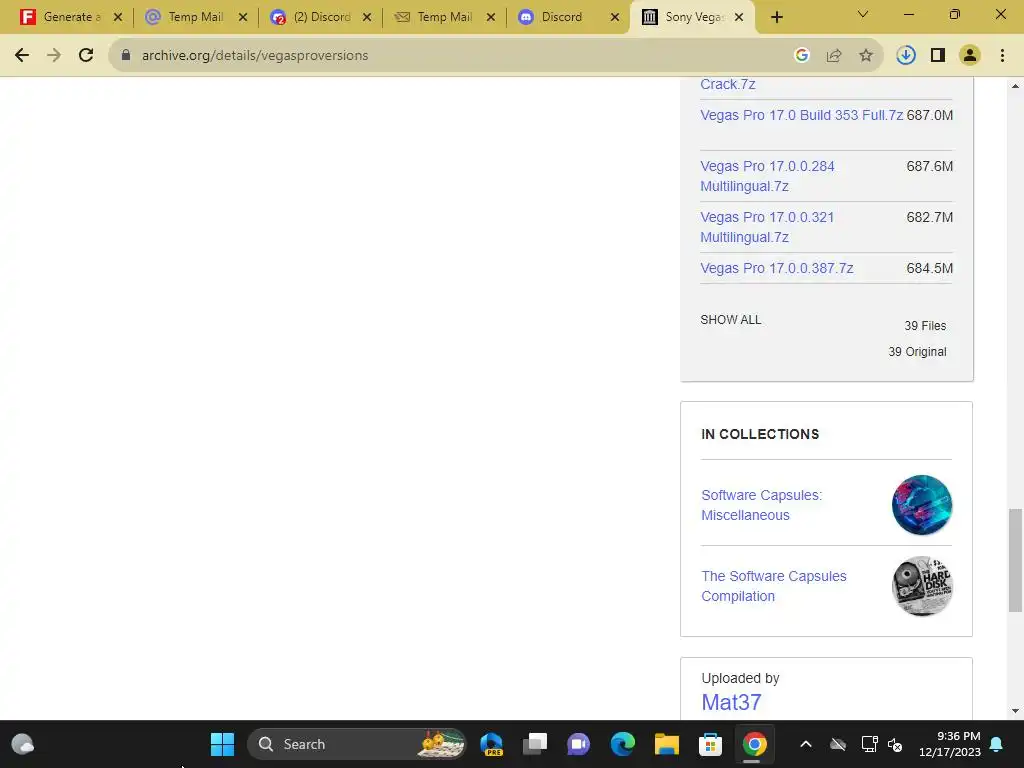Open the clock showing 9:36 PM
Image resolution: width=1024 pixels, height=768 pixels.
[950, 744]
